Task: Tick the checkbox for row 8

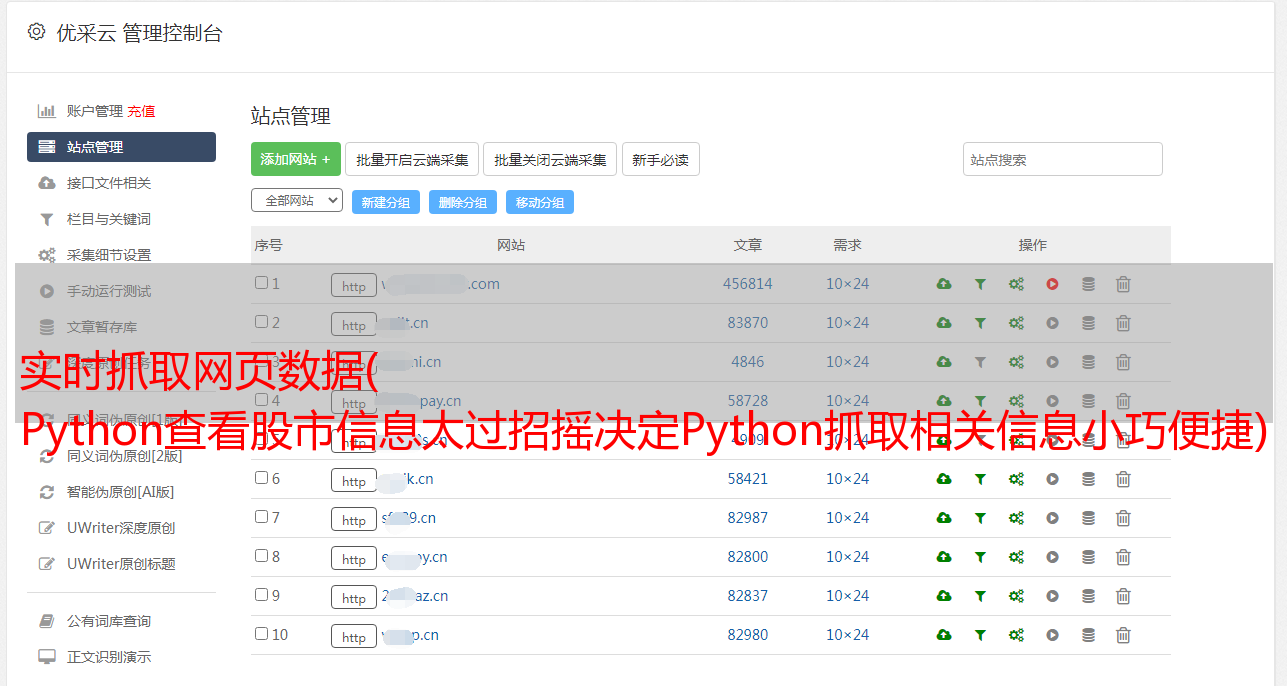Action: [x=261, y=556]
